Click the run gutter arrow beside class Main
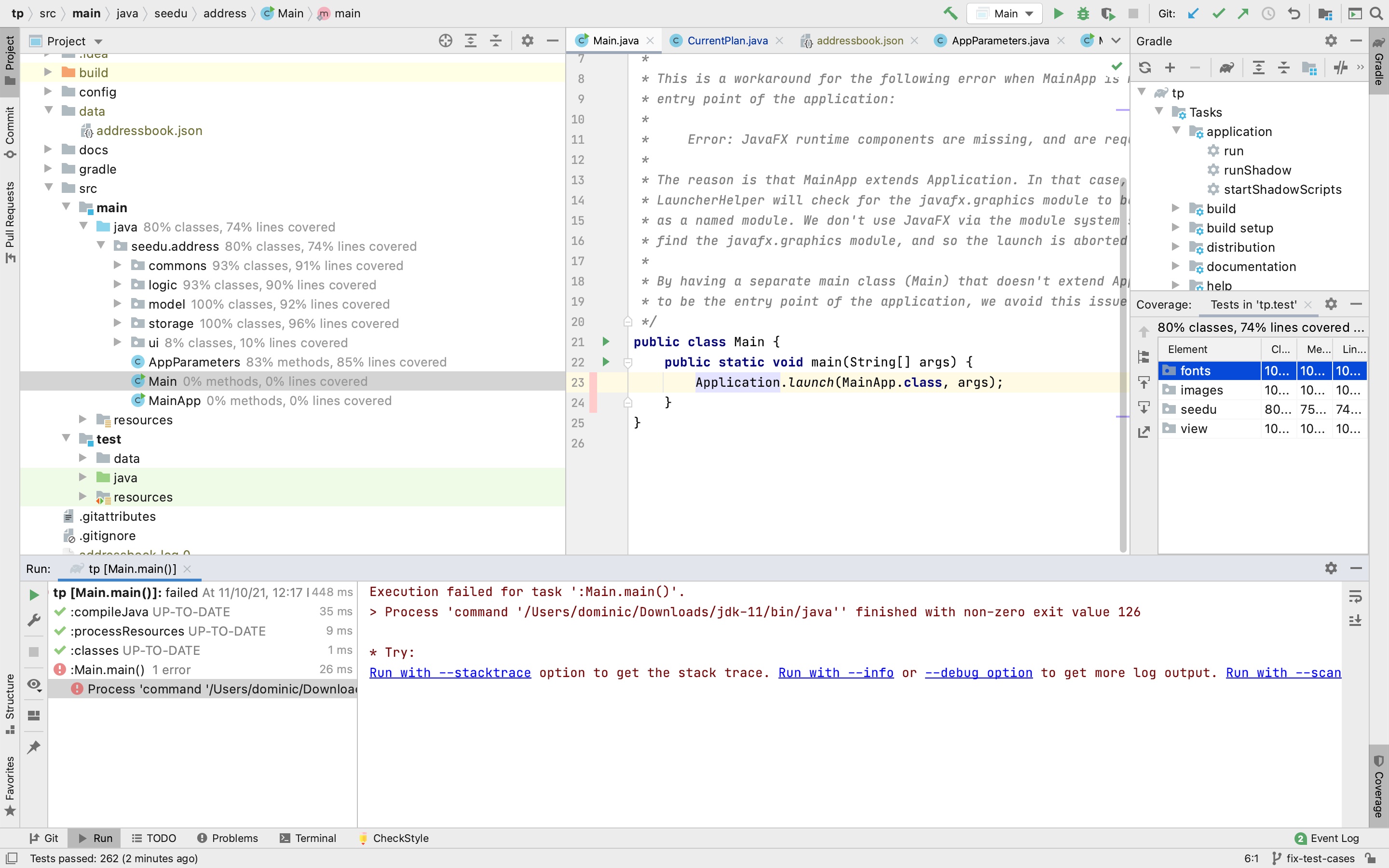1389x868 pixels. pyautogui.click(x=606, y=341)
